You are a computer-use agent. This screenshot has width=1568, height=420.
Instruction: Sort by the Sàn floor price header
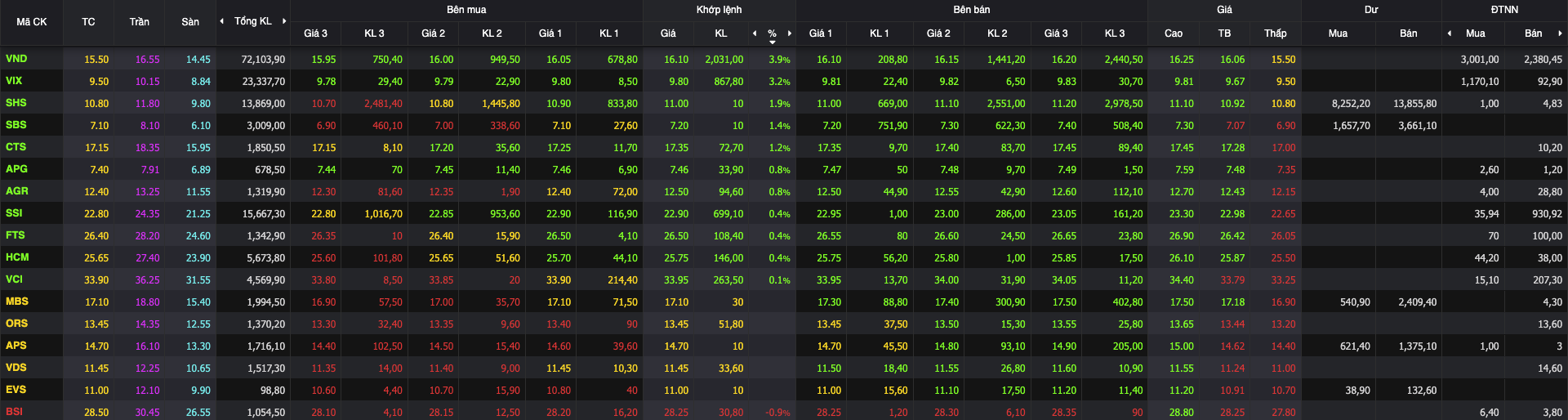pyautogui.click(x=190, y=22)
